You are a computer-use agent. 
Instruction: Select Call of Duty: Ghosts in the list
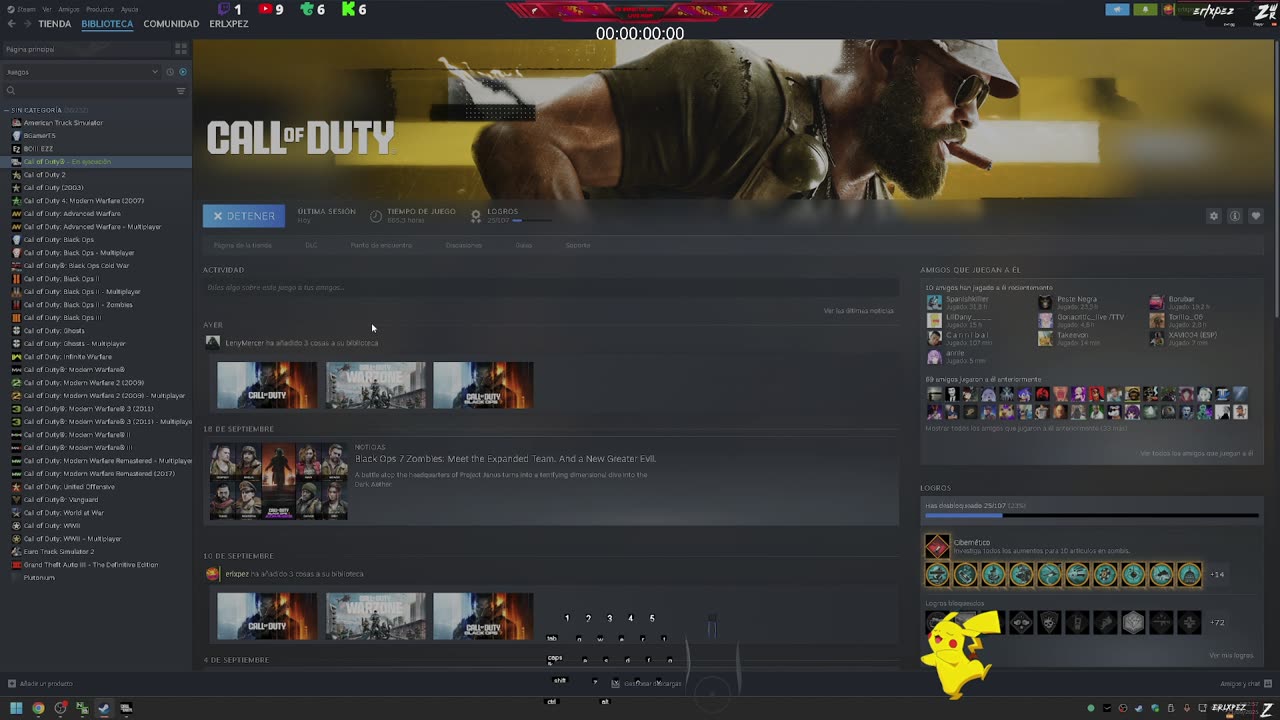click(54, 331)
